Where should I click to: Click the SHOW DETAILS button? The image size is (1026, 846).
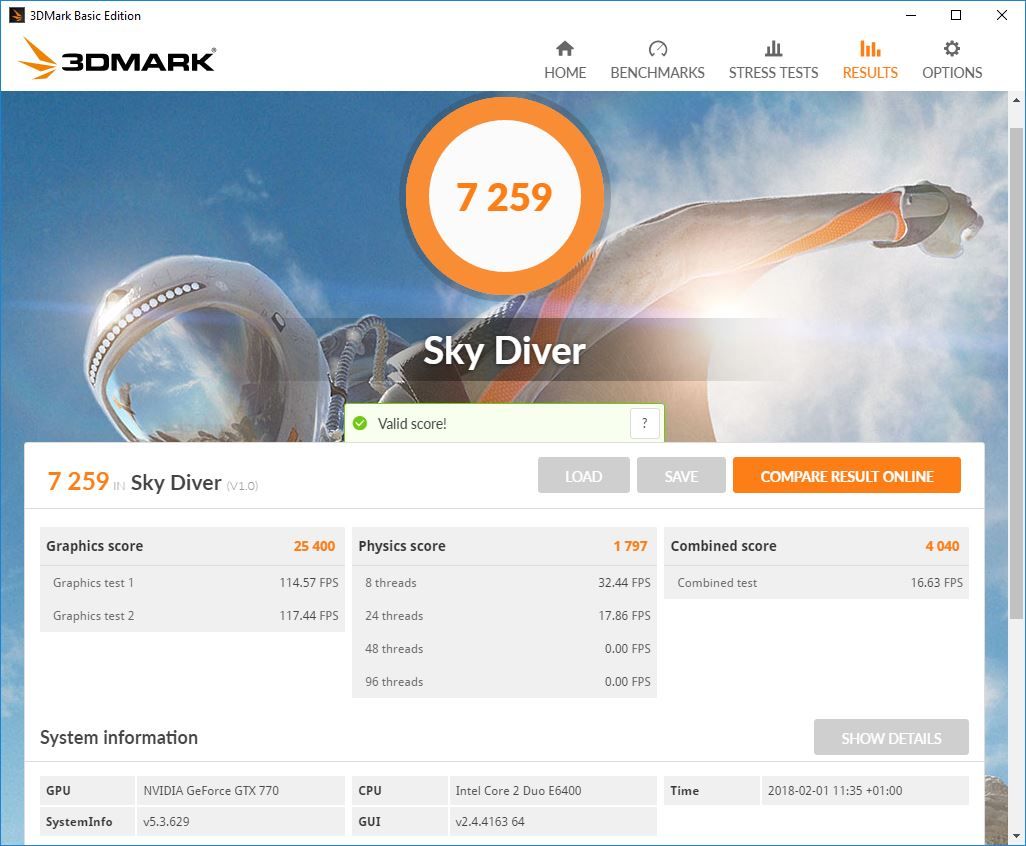891,737
